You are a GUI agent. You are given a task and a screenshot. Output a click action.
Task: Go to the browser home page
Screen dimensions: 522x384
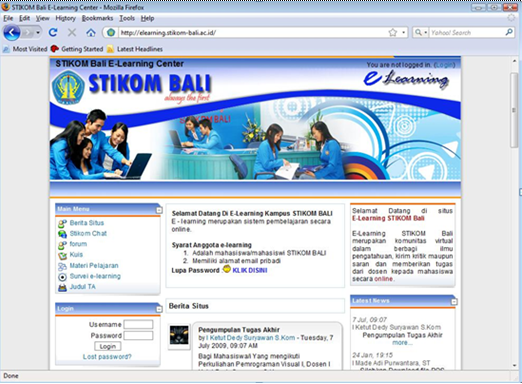pos(91,33)
